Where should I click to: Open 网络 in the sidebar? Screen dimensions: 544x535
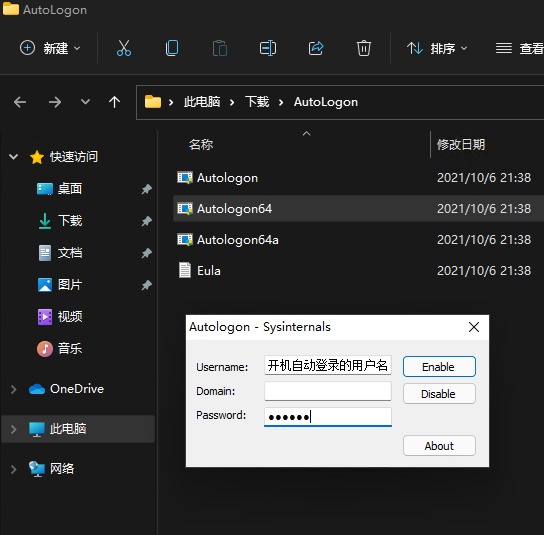pyautogui.click(x=62, y=469)
